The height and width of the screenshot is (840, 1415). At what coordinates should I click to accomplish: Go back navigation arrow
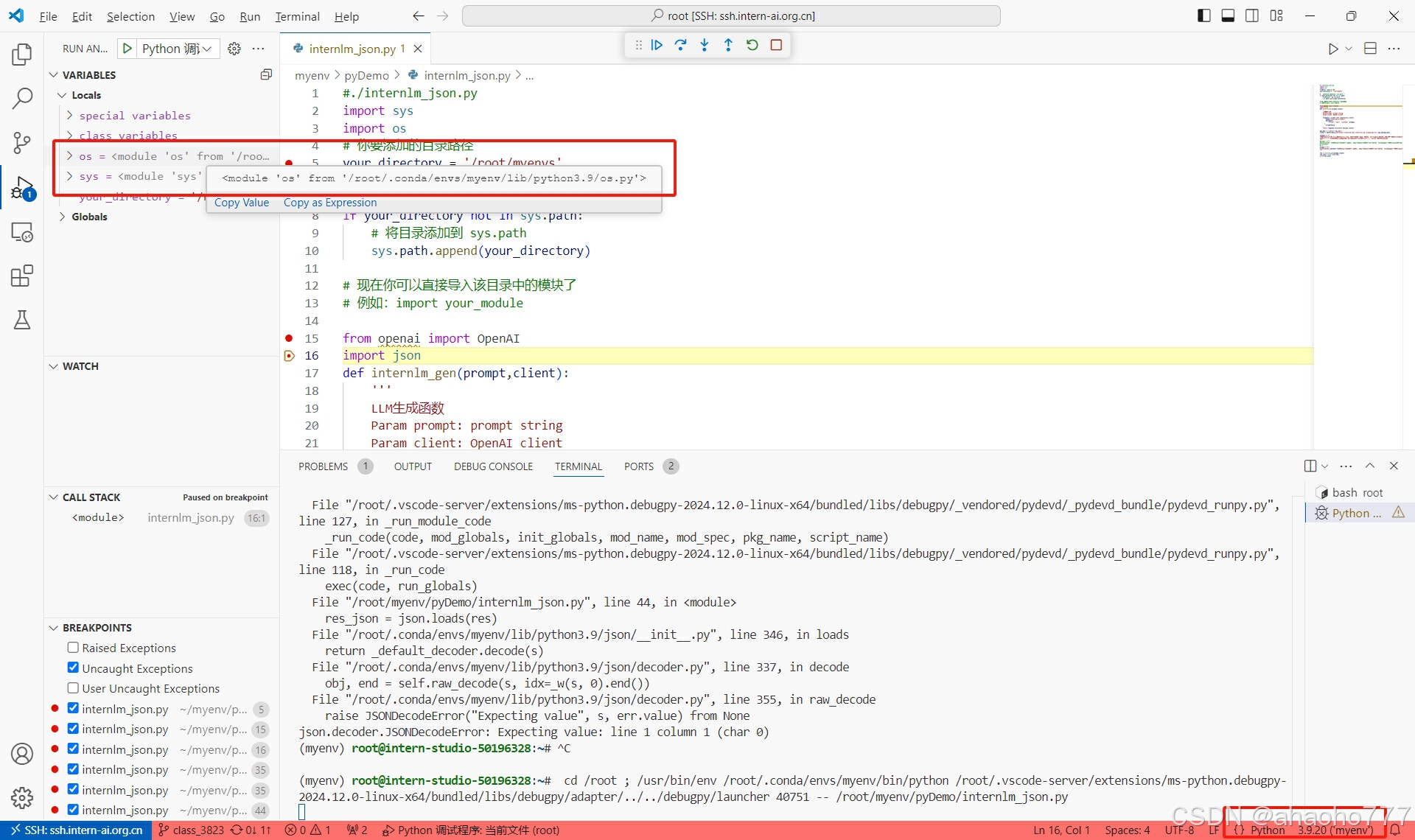(419, 15)
